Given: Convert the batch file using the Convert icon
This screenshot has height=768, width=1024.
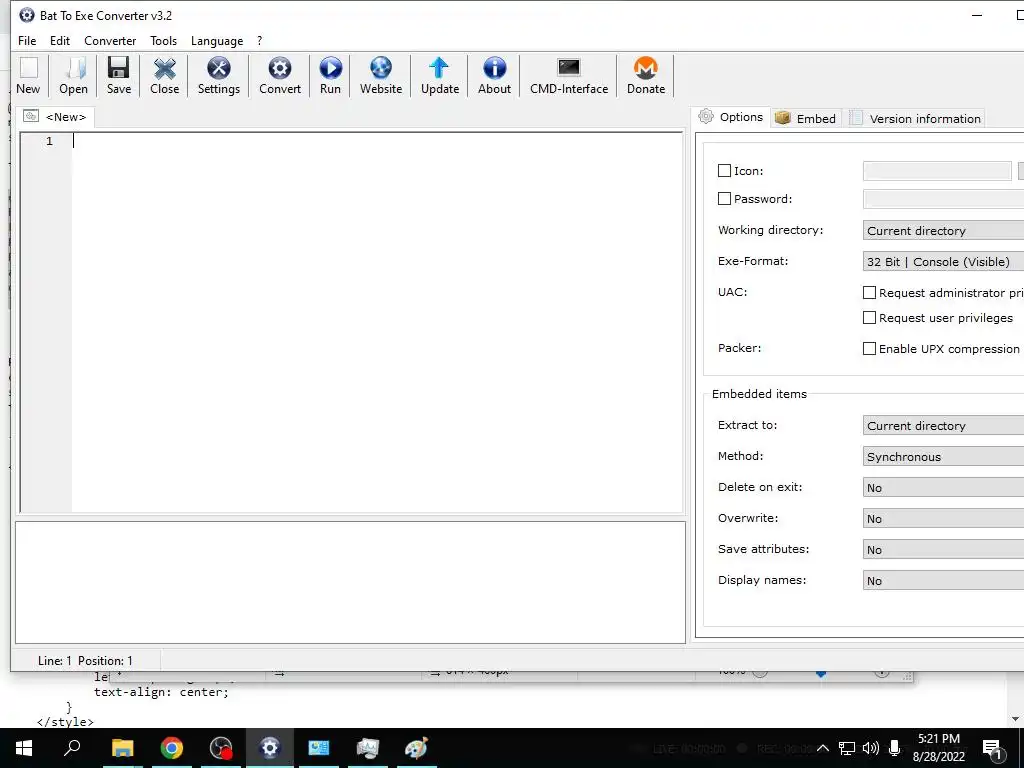Looking at the screenshot, I should point(280,76).
